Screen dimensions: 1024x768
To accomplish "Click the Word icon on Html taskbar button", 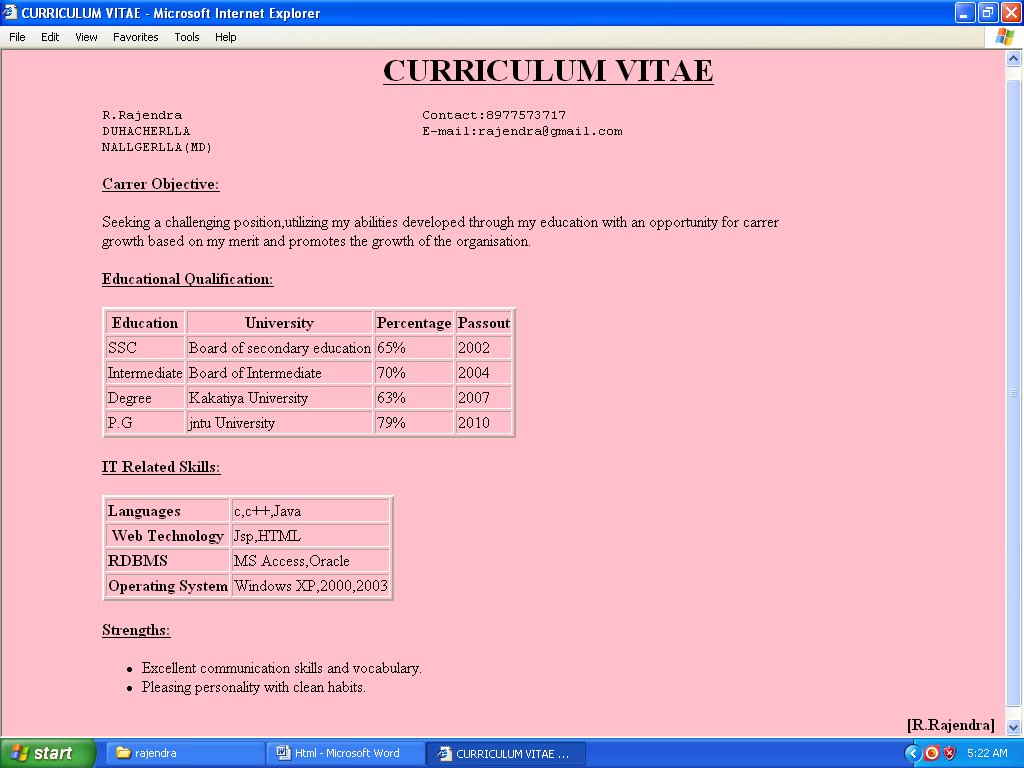I will click(x=283, y=753).
